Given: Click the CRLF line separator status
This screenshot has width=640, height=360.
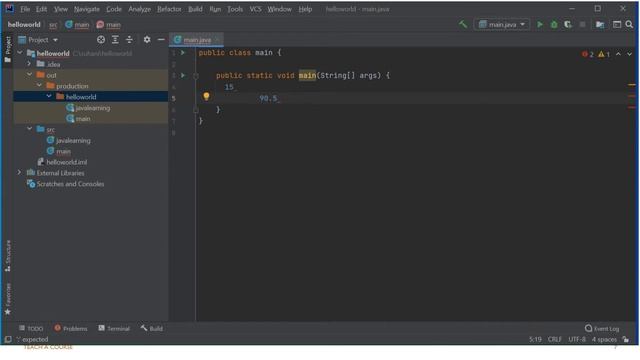Looking at the screenshot, I should [x=554, y=339].
